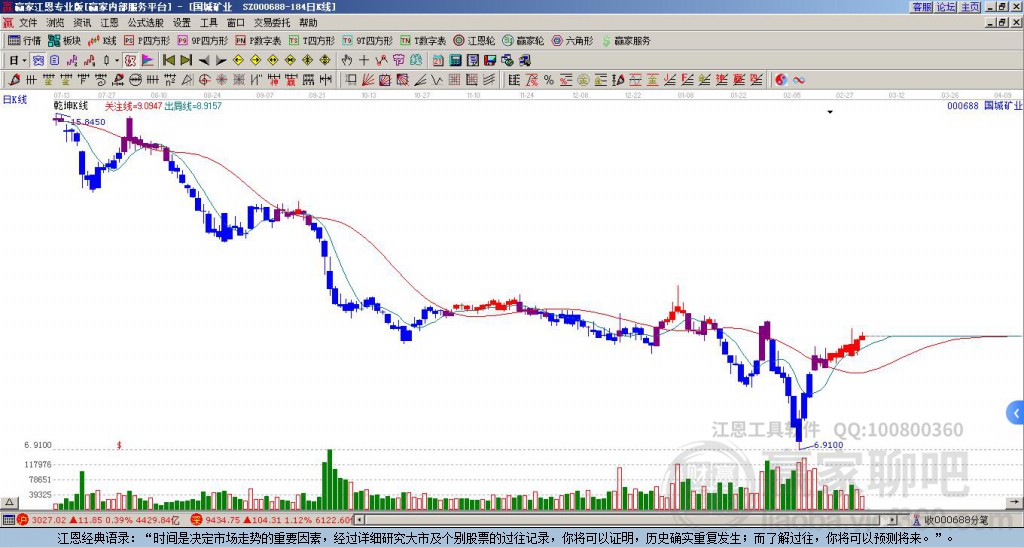This screenshot has height=548, width=1024.
Task: Open the P数字表 tool
Action: [x=259, y=40]
